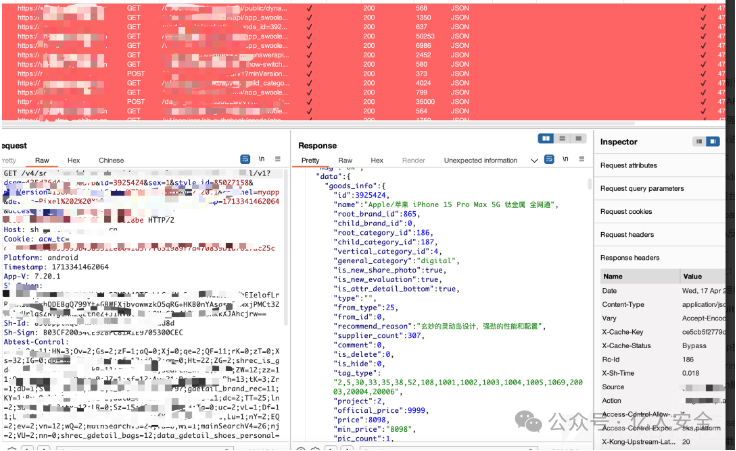The image size is (736, 451).
Task: Click the request \n show non-printable characters icon
Action: (x=261, y=159)
